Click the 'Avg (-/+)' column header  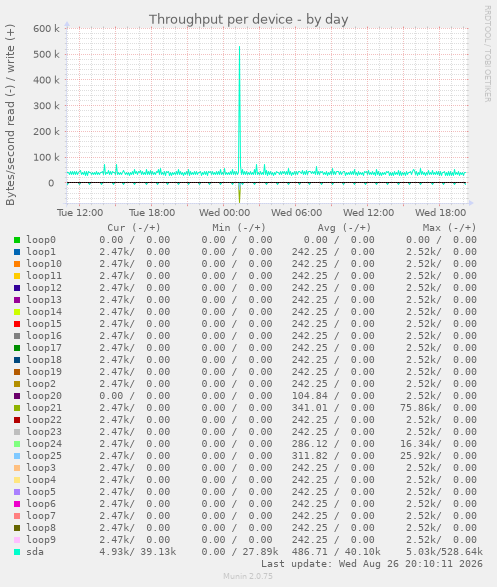344,228
